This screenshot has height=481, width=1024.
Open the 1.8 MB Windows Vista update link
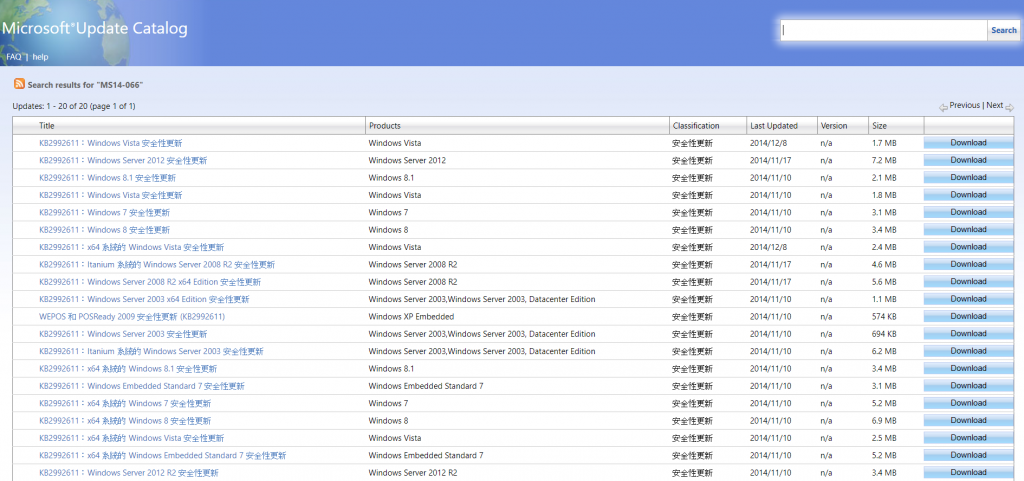pyautogui.click(x=110, y=195)
